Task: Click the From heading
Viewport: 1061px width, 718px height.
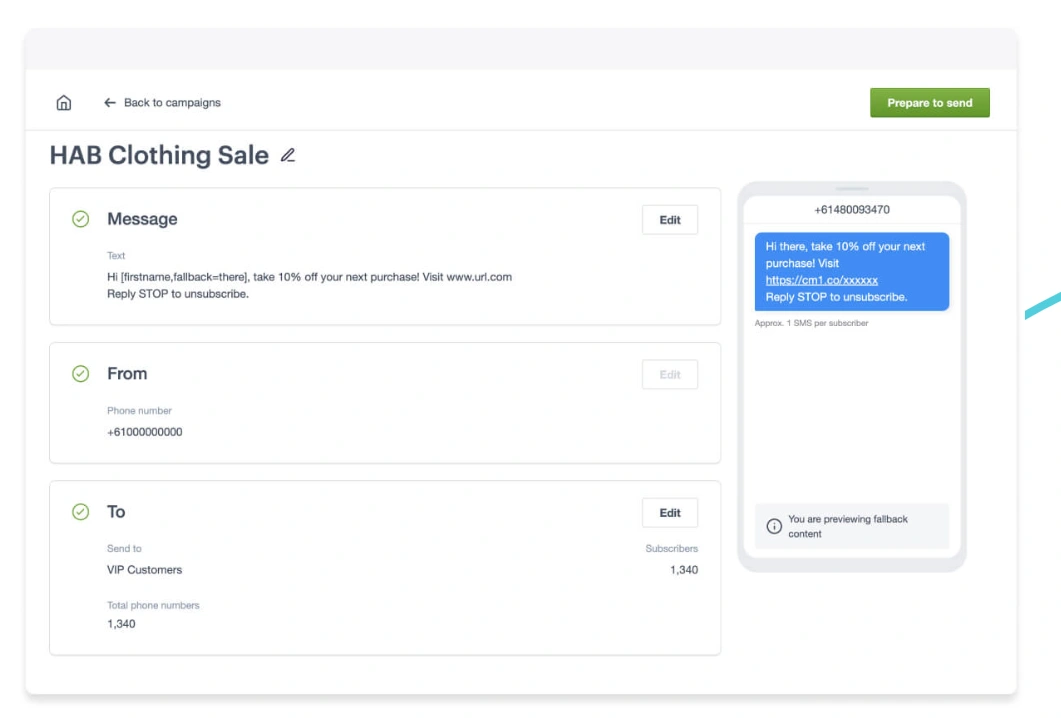Action: [127, 374]
